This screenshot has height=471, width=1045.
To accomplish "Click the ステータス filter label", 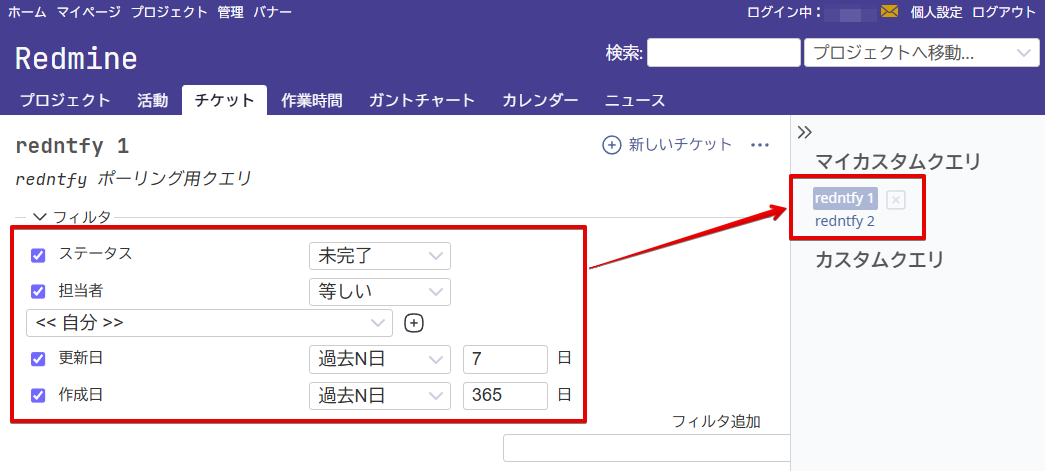I will click(96, 253).
